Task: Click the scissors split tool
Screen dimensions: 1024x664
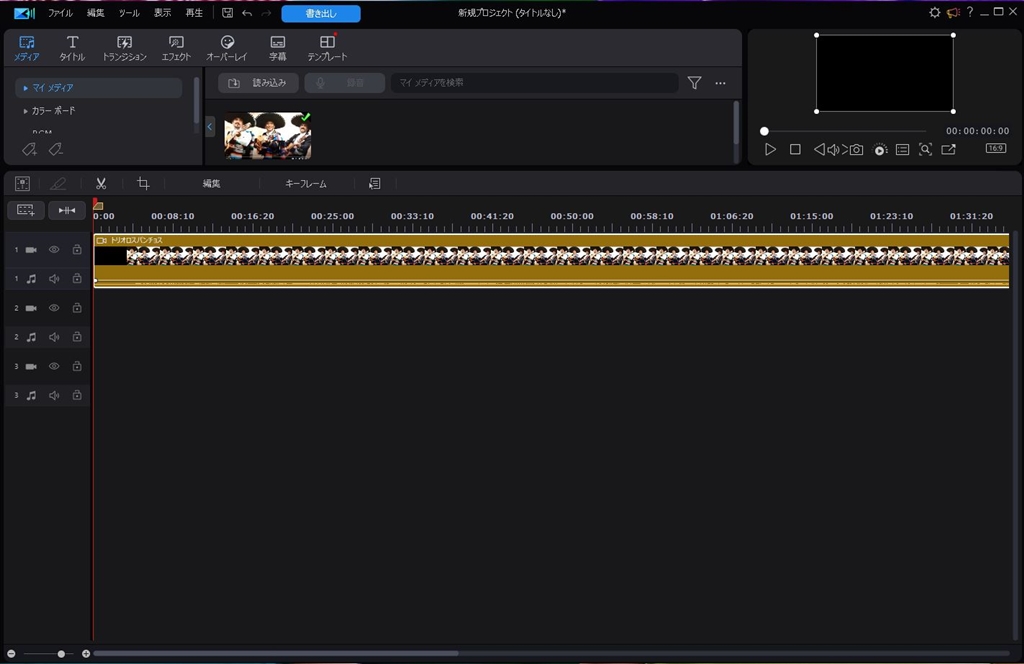Action: point(101,184)
